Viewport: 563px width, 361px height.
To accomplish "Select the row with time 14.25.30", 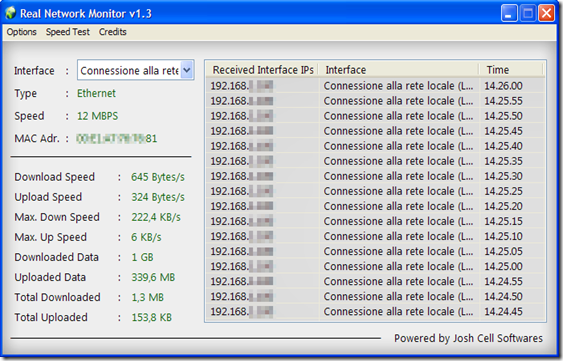I will coord(375,176).
